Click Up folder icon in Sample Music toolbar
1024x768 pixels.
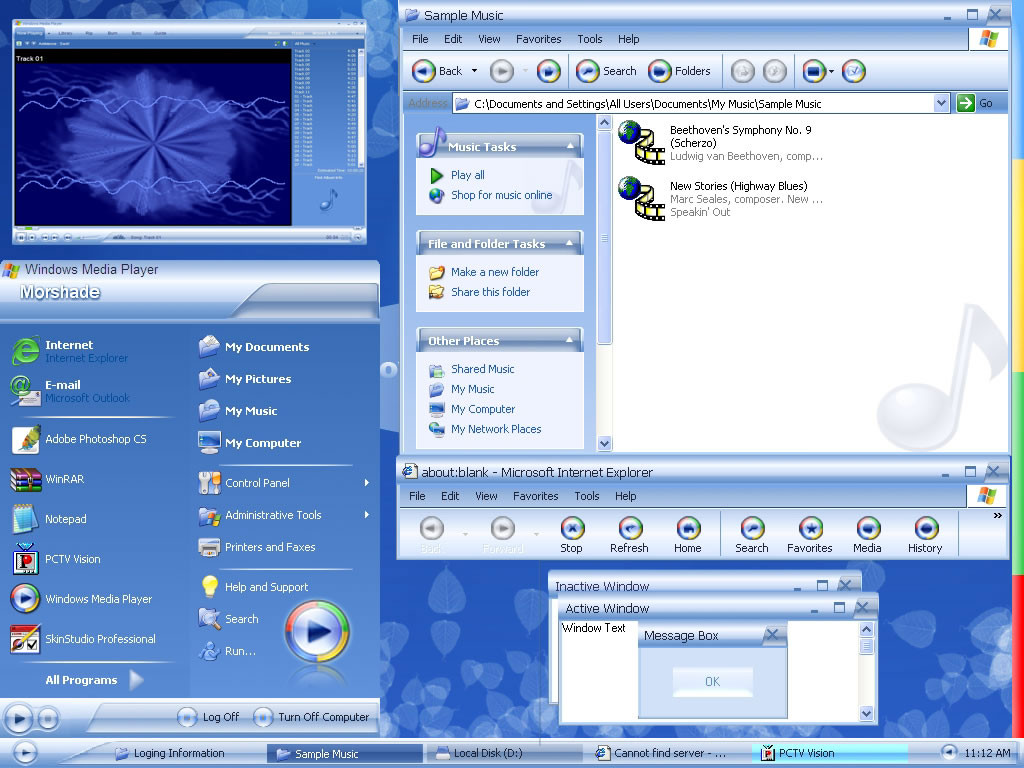click(x=549, y=71)
